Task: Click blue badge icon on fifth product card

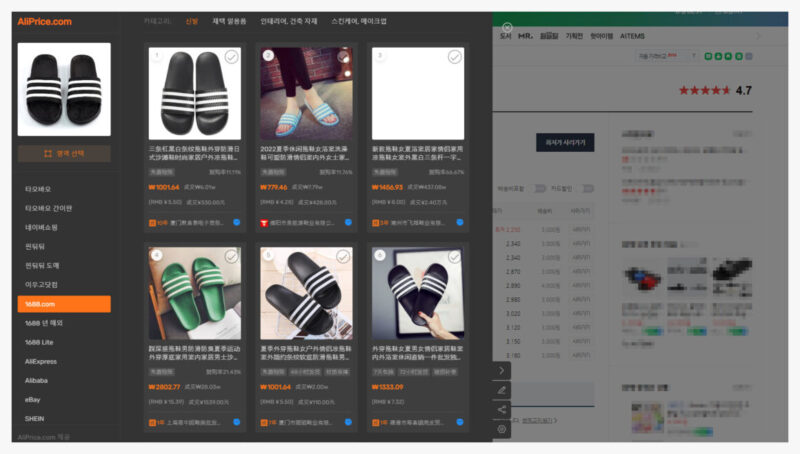Action: (x=349, y=422)
